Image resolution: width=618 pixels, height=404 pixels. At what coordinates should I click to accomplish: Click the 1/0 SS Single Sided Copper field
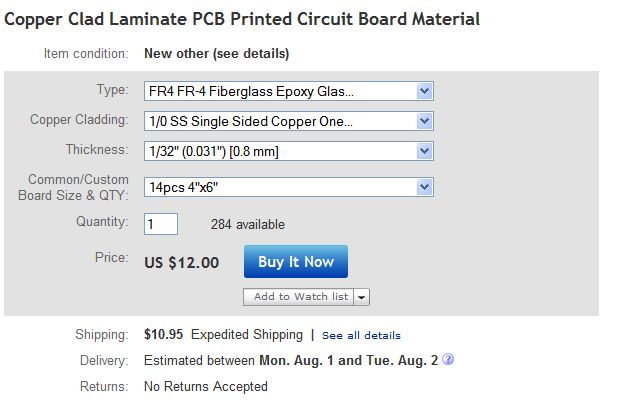(x=289, y=121)
